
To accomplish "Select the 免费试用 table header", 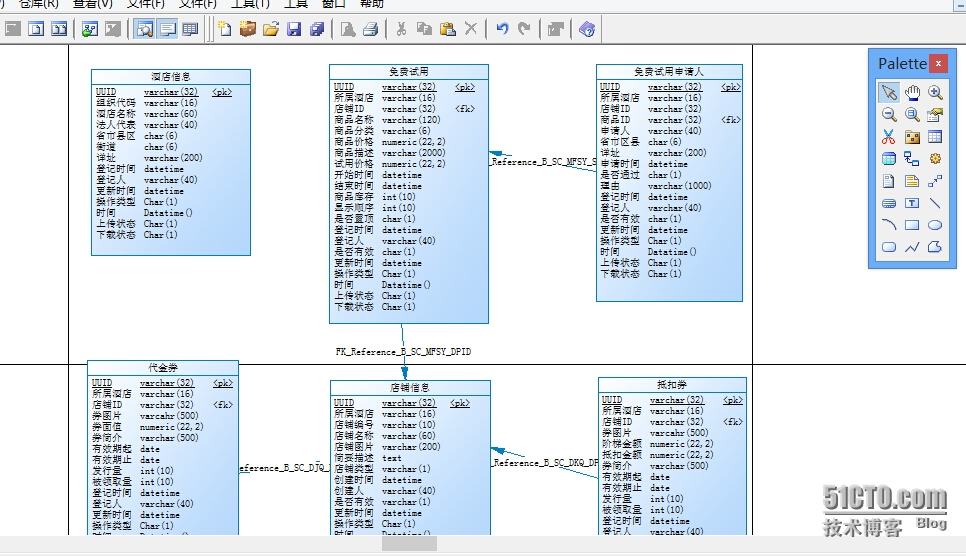I will click(x=408, y=72).
